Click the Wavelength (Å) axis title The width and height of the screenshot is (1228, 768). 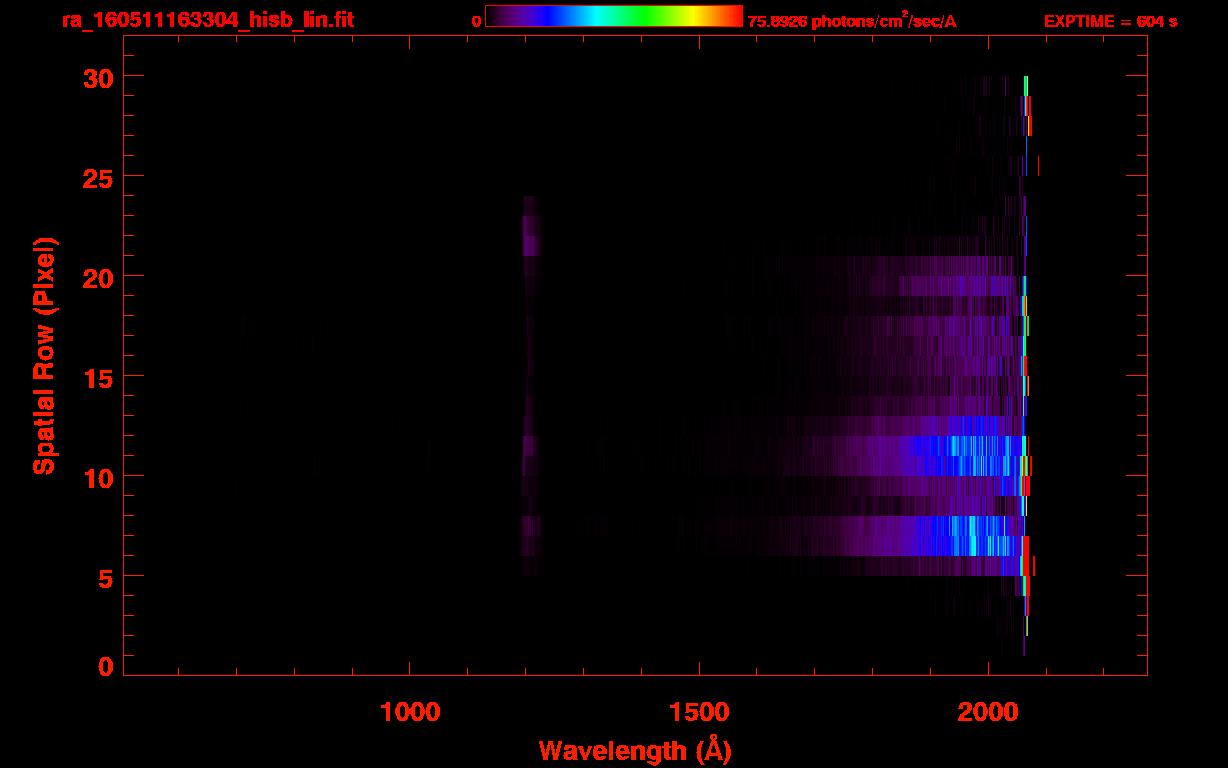pyautogui.click(x=635, y=751)
